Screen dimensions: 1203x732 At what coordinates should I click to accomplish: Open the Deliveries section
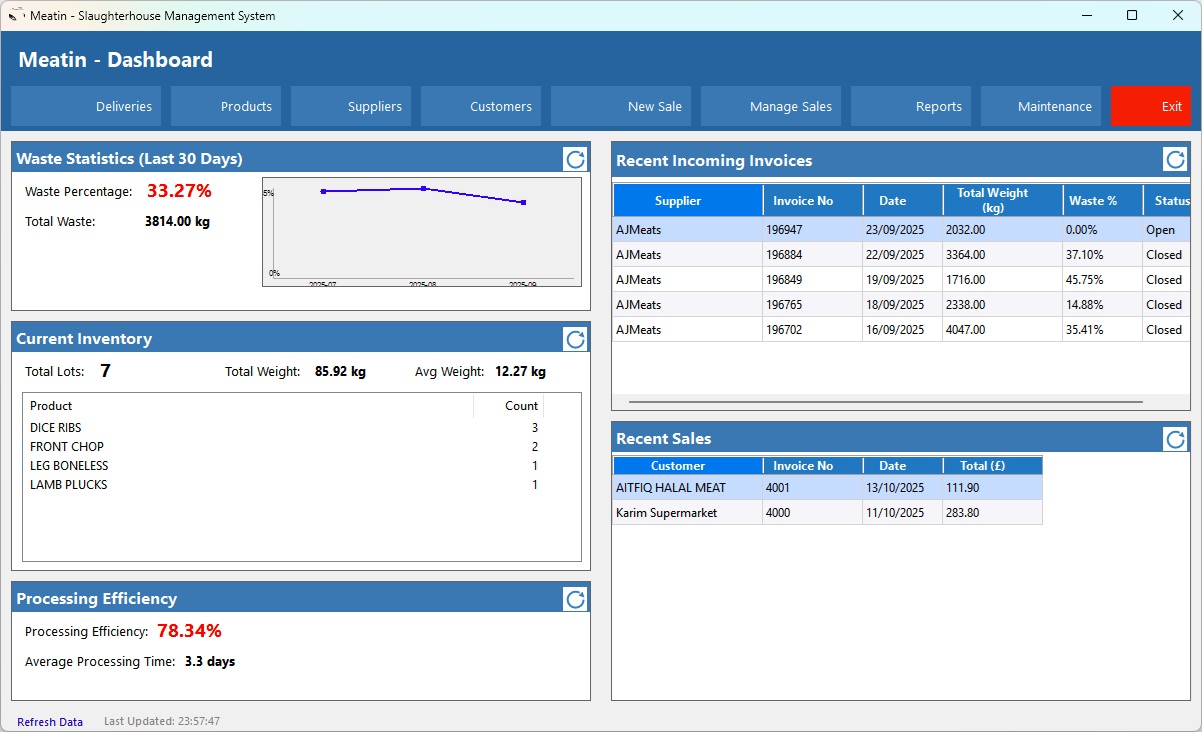point(86,106)
